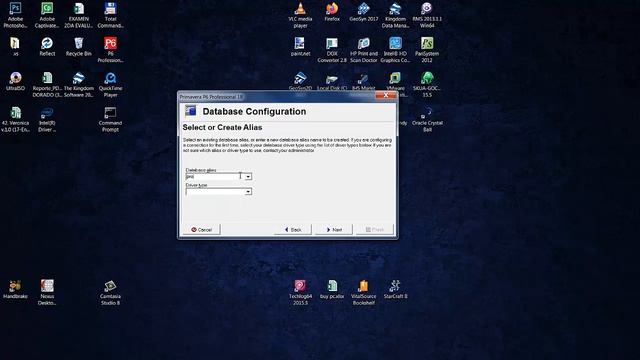The width and height of the screenshot is (640, 360).
Task: Launch PanSystem 2012 shortcut
Action: (x=427, y=49)
